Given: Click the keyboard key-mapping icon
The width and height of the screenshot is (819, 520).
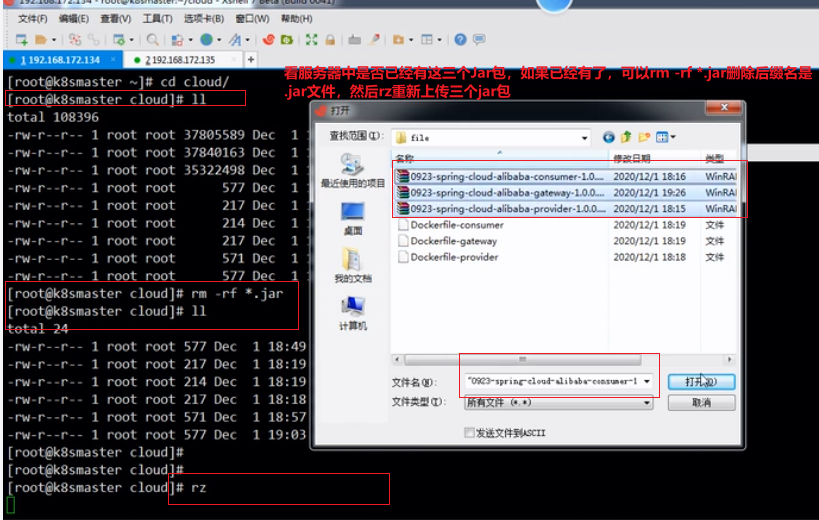Looking at the screenshot, I should 355,40.
